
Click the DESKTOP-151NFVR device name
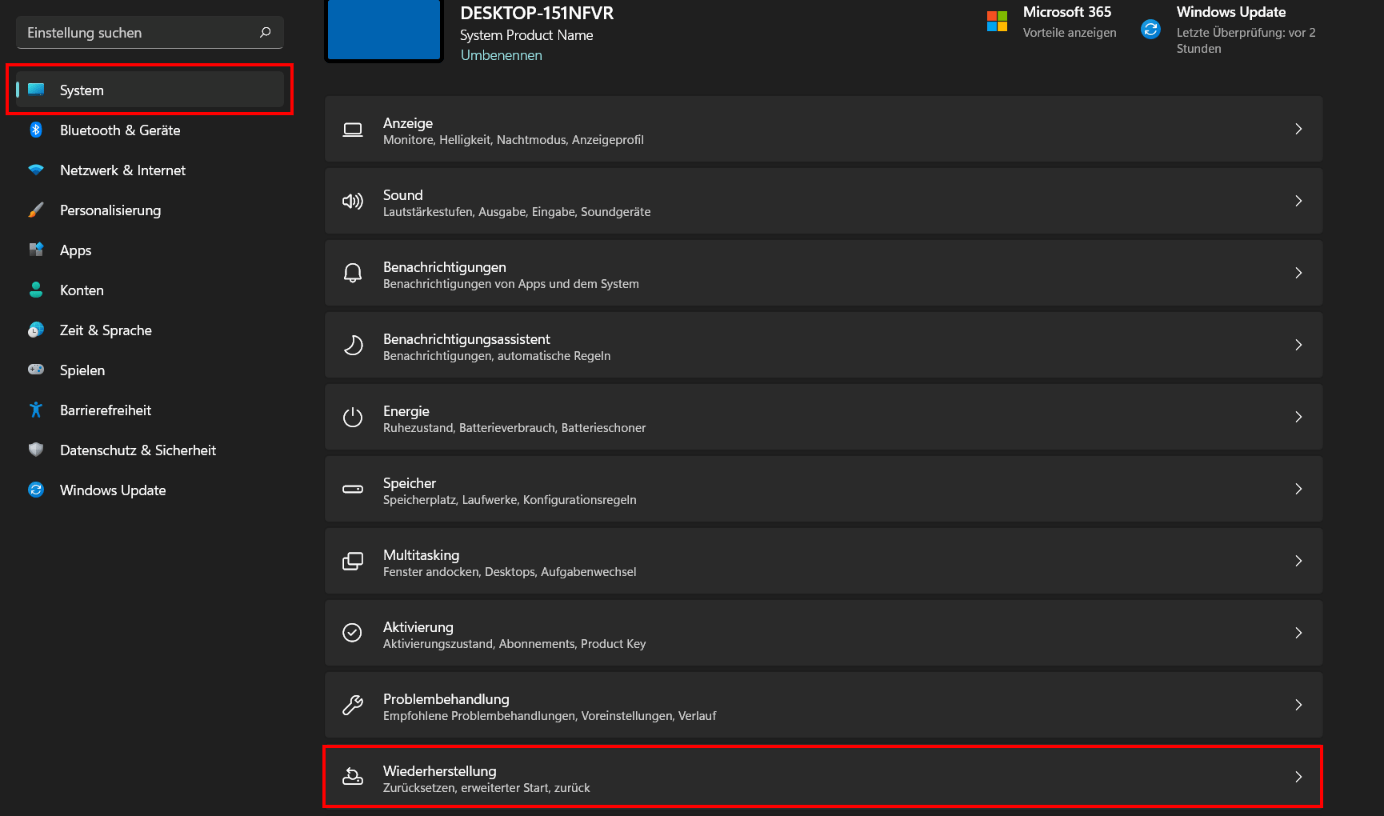click(537, 13)
